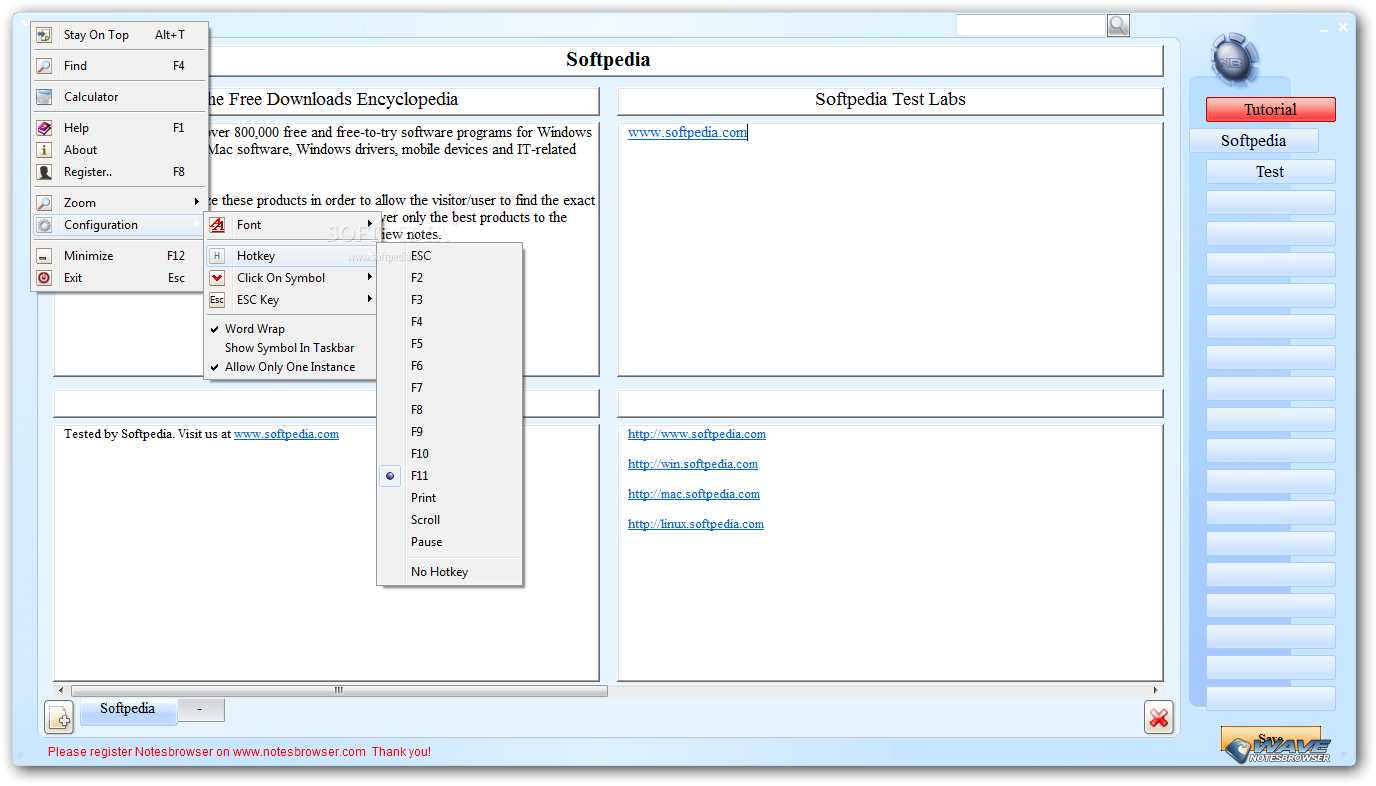Open the Click On Symbol submenu
This screenshot has height=786, width=1376.
[x=291, y=278]
